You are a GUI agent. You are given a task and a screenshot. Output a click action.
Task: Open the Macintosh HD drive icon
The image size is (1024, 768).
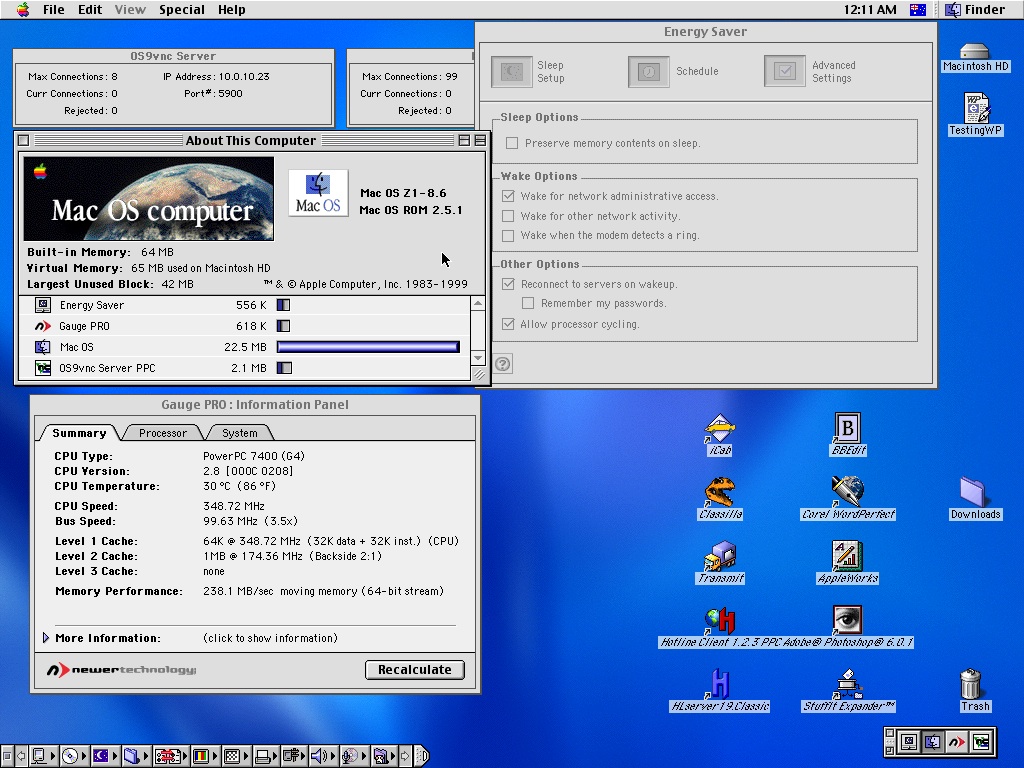975,51
